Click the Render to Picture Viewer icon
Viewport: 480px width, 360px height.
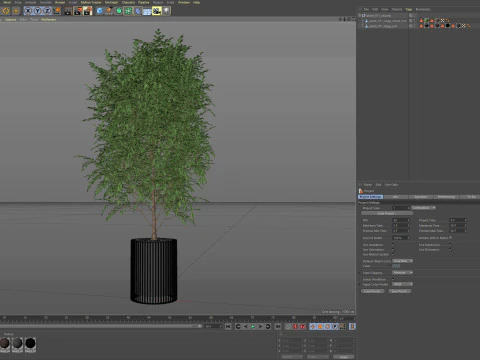pos(78,11)
